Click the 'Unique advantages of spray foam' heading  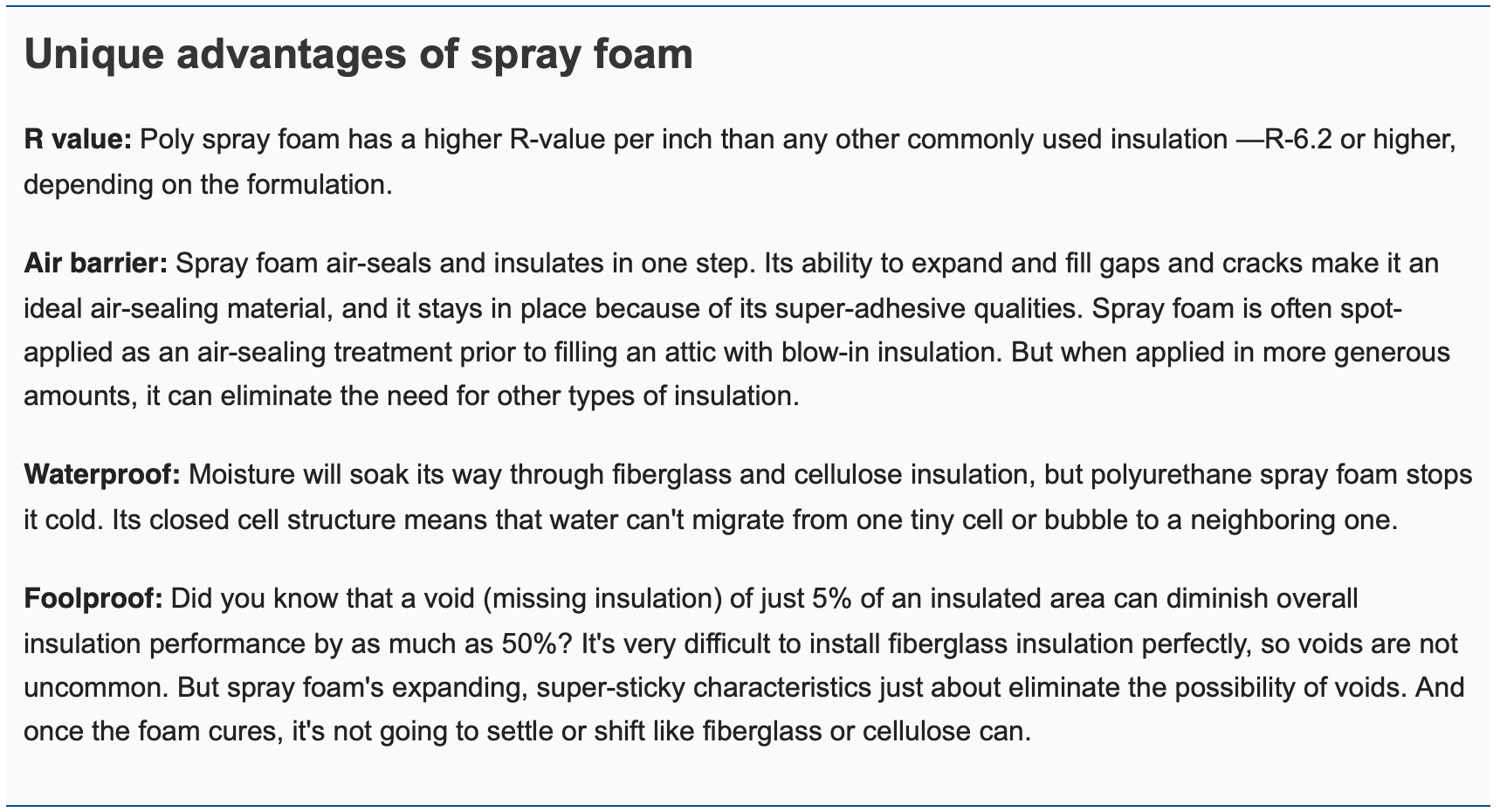(x=359, y=56)
